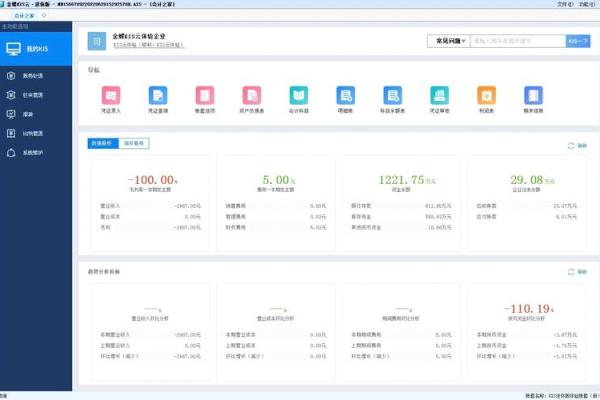This screenshot has width=600, height=400.
Task: Click the 销售费用 row in expense card
Action: [x=276, y=206]
